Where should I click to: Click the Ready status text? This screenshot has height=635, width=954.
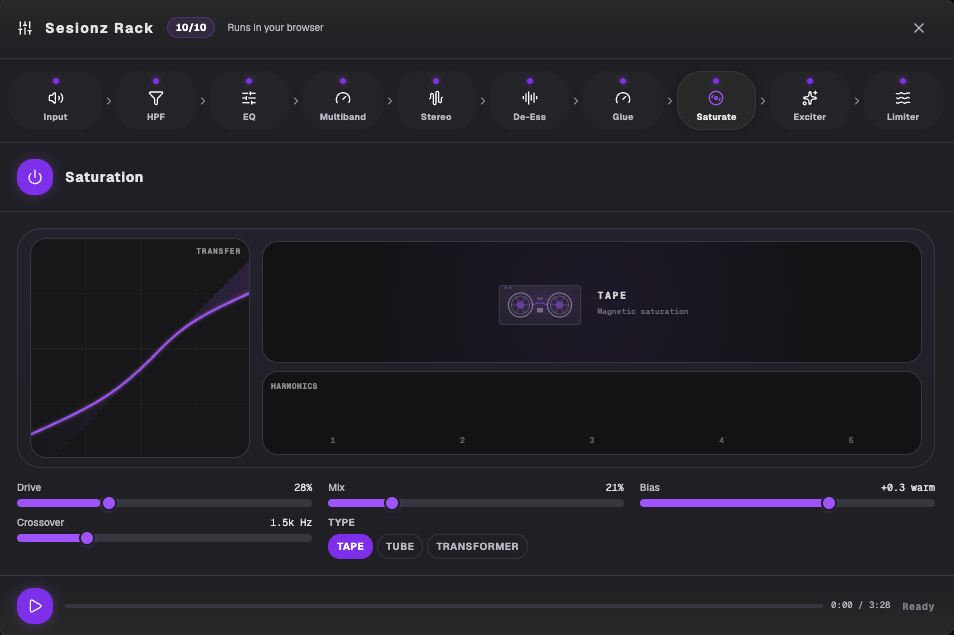(x=918, y=606)
